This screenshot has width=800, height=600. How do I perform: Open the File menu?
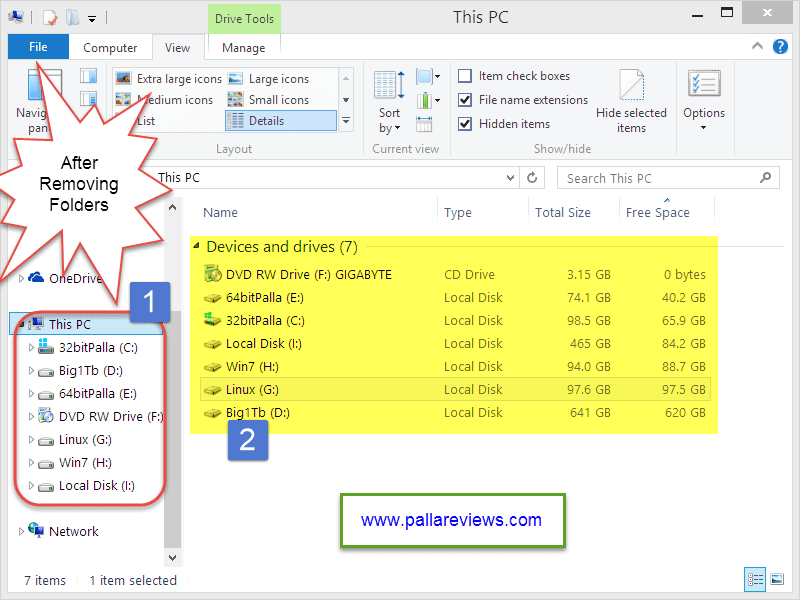(38, 47)
